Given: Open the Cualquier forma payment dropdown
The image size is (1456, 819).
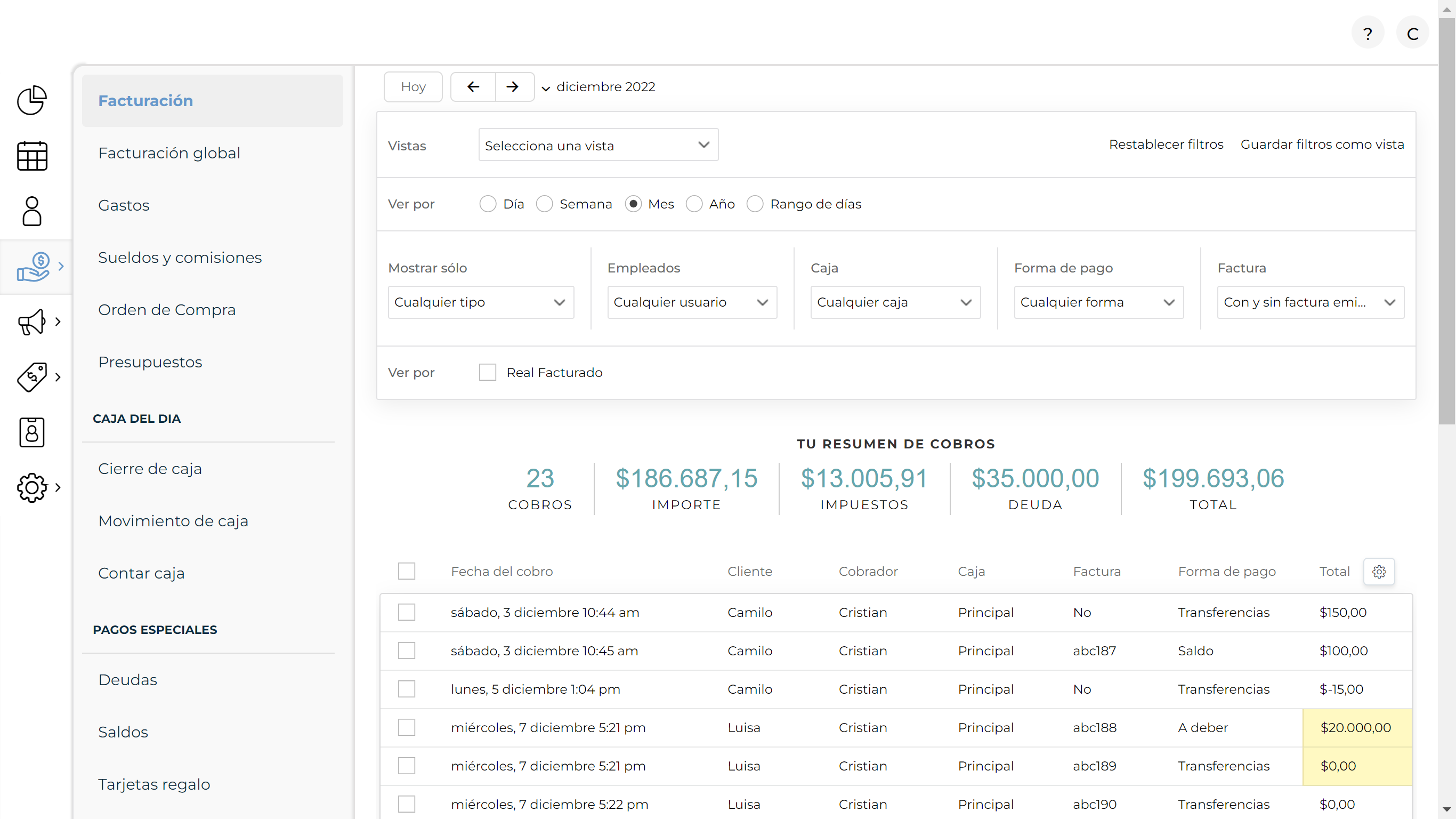Looking at the screenshot, I should [x=1099, y=302].
